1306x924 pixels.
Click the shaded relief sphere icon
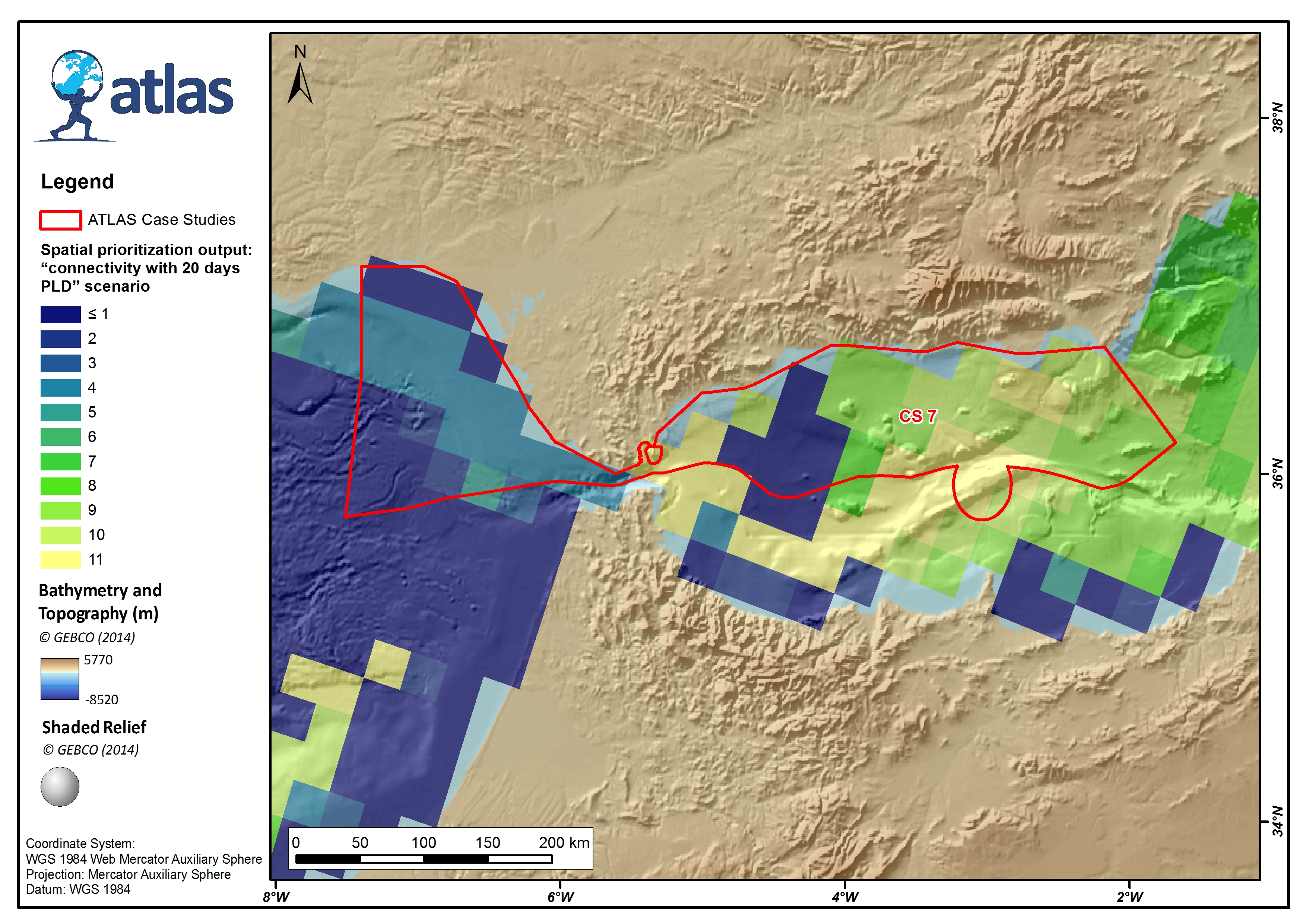tap(60, 787)
